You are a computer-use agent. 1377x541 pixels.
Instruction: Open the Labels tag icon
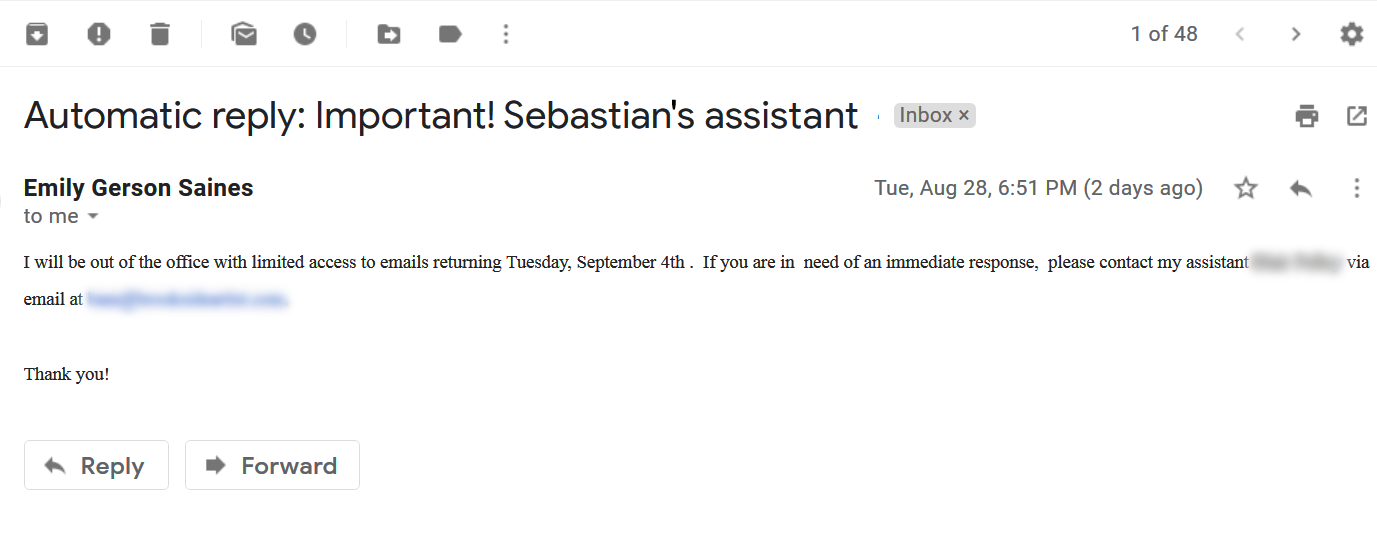click(450, 34)
